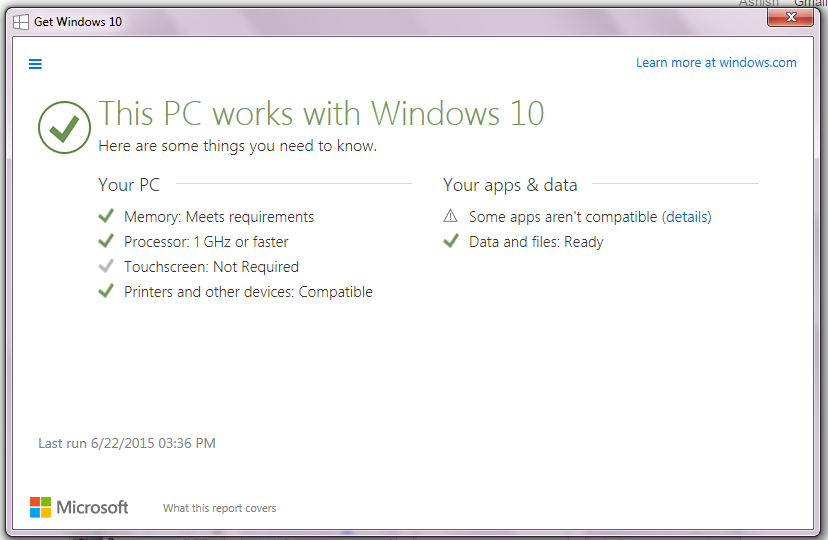Click Learn more at windows.com link
This screenshot has height=540, width=828.
[716, 63]
